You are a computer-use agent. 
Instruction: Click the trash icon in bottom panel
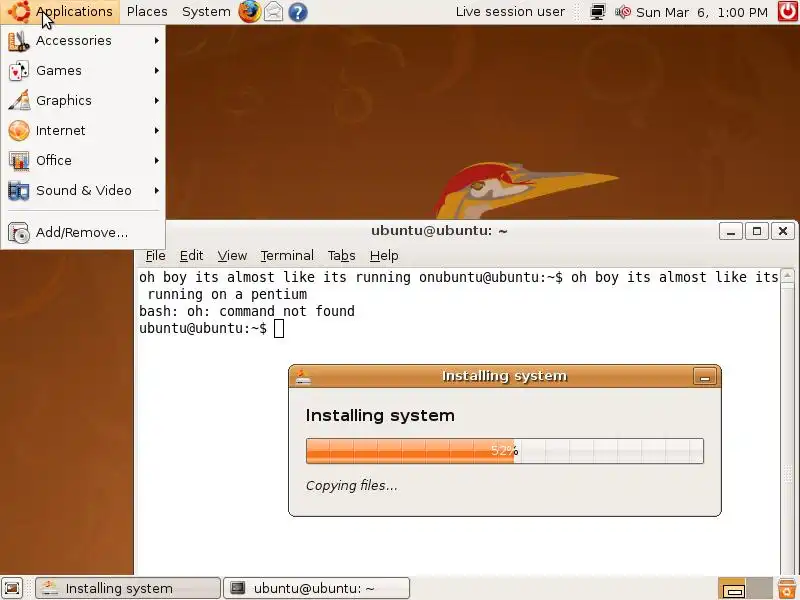788,588
